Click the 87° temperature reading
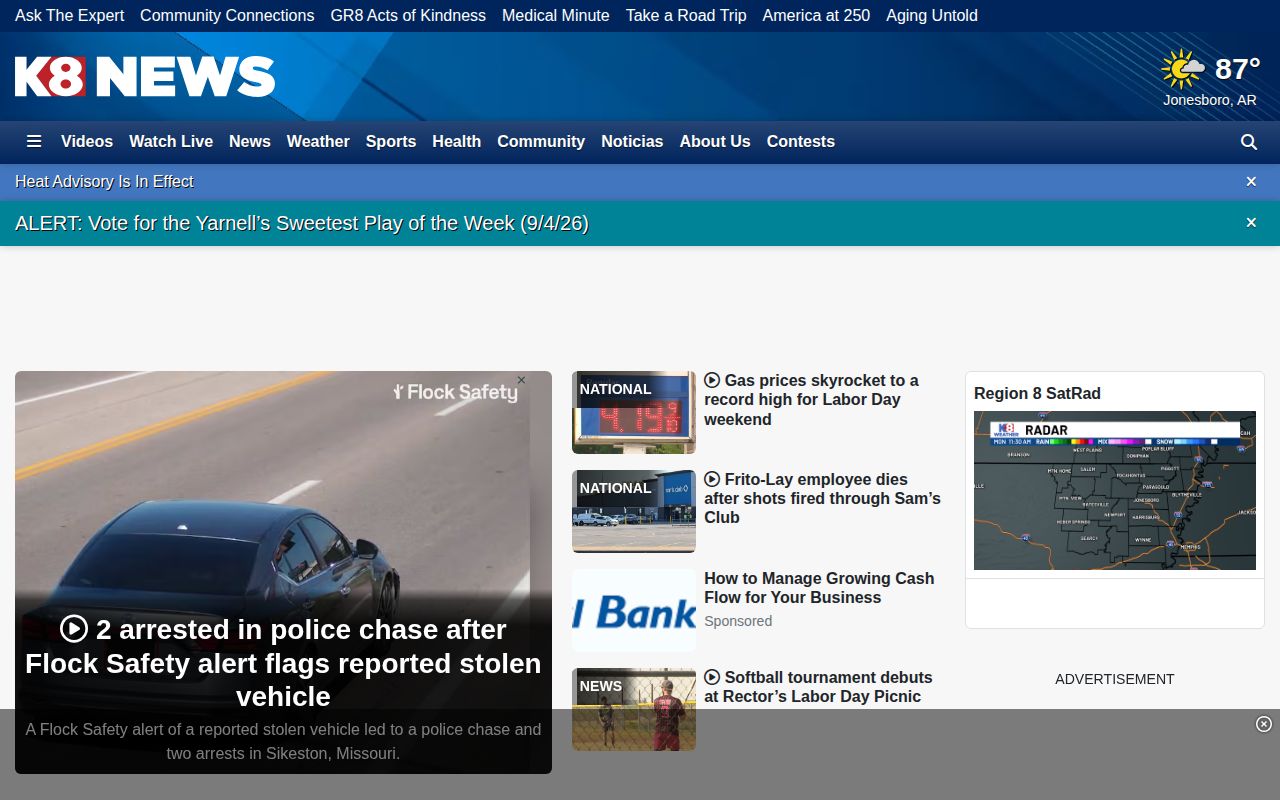Screen dimensions: 1280x800 pyautogui.click(x=1238, y=69)
